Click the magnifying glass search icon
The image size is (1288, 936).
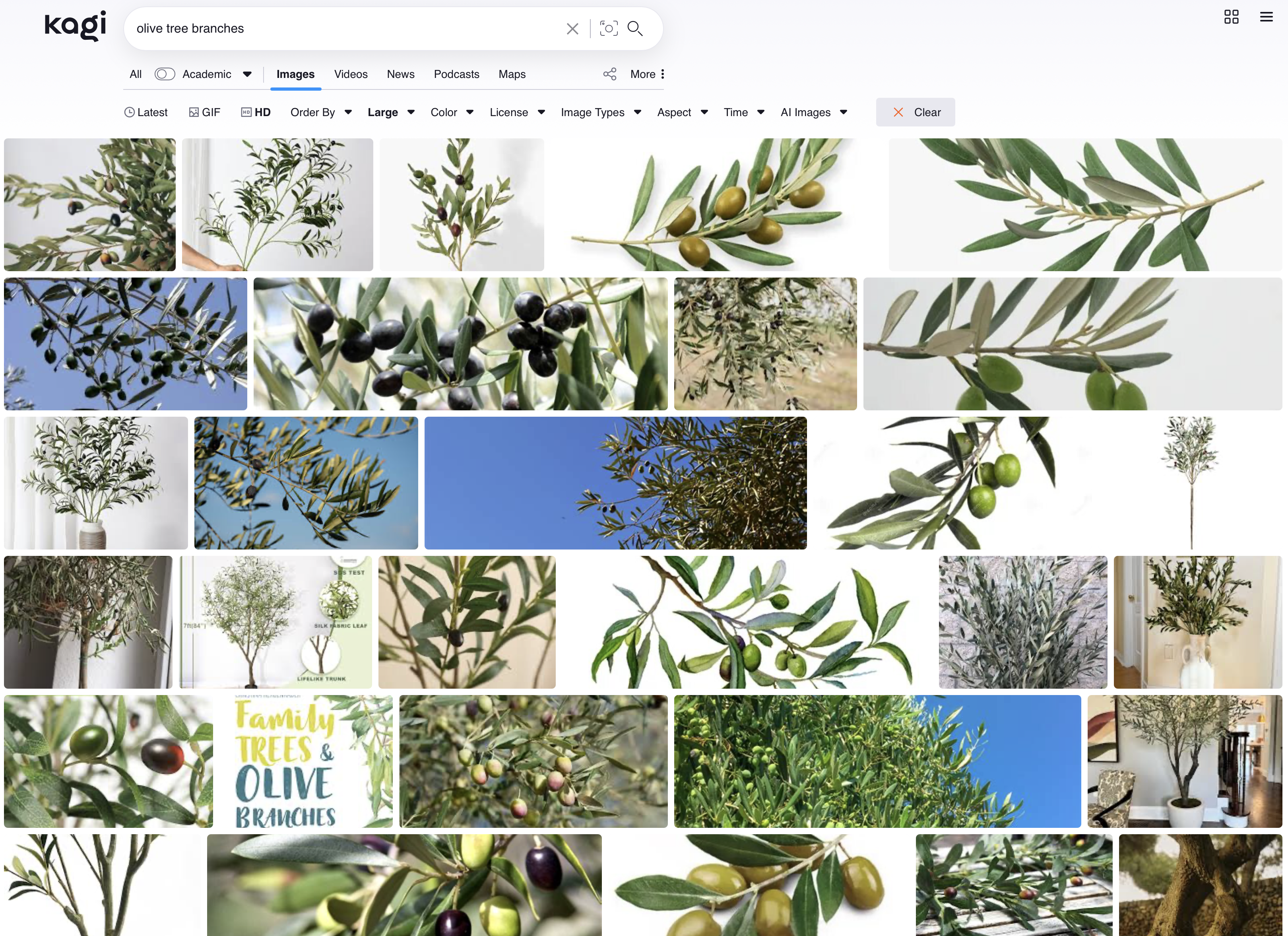coord(635,28)
